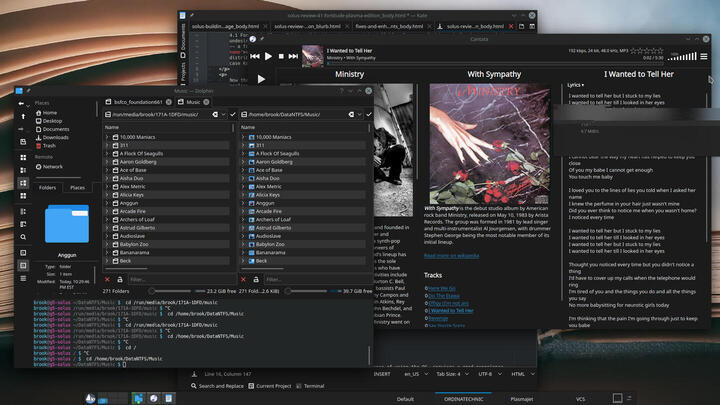The height and width of the screenshot is (405, 720).
Task: Click previous track button in Cantata
Action: point(255,56)
